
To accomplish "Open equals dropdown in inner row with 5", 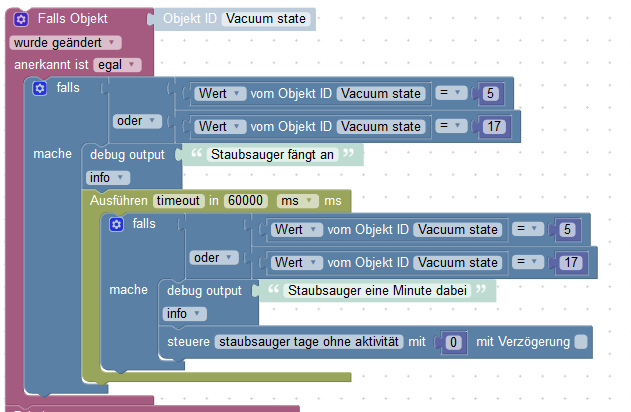I will tap(528, 229).
